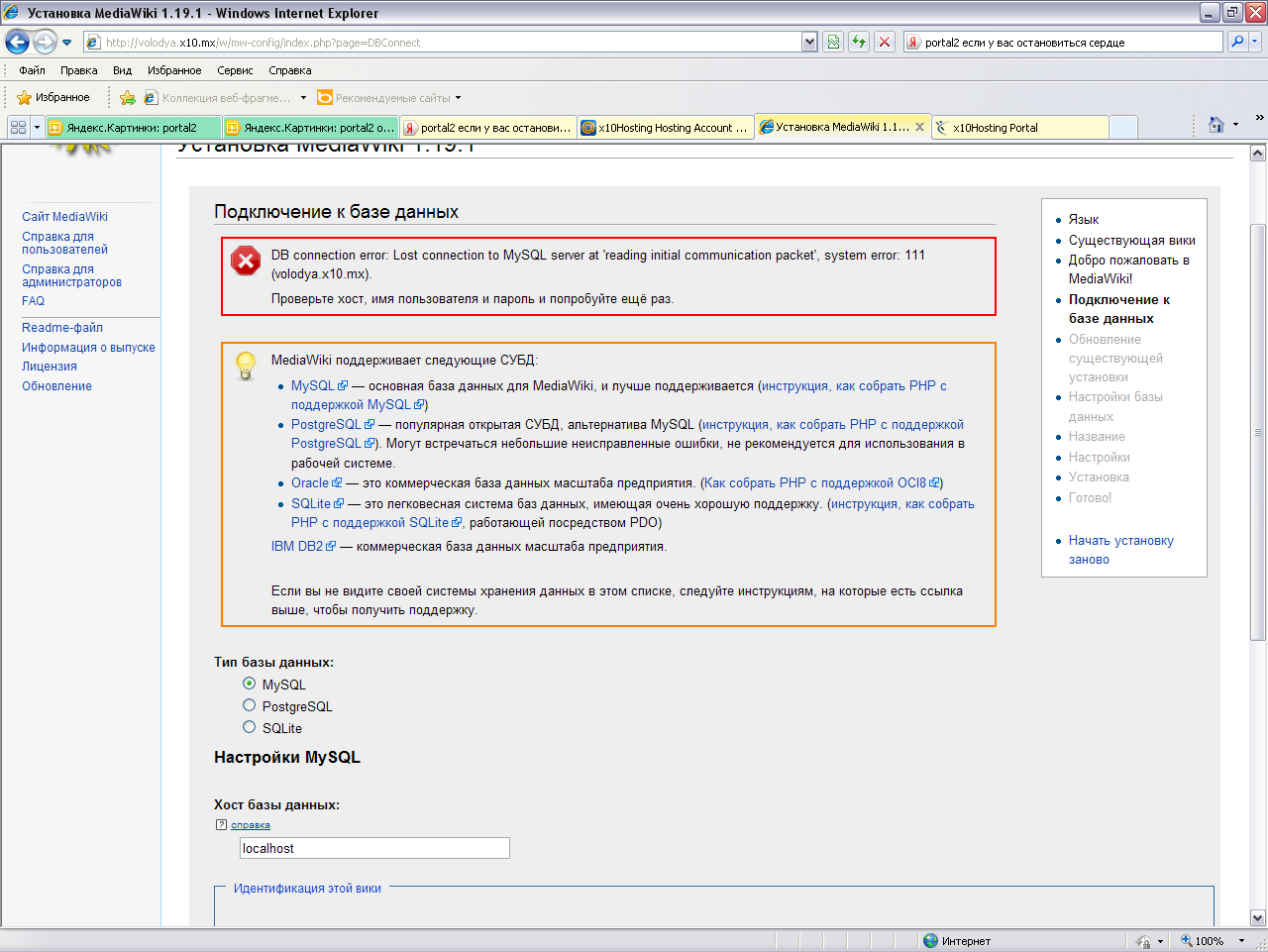Screen dimensions: 1268x952
Task: Click the page scrollbar up arrow
Action: coord(1258,154)
